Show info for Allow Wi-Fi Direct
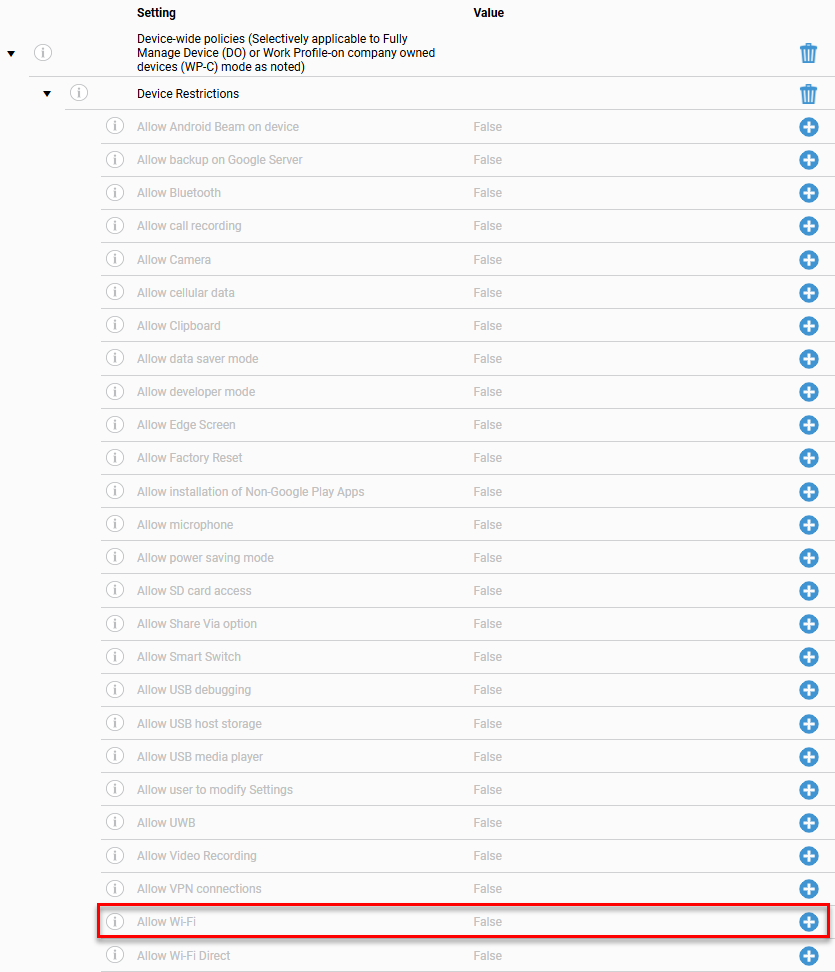Image resolution: width=835 pixels, height=972 pixels. [x=115, y=955]
